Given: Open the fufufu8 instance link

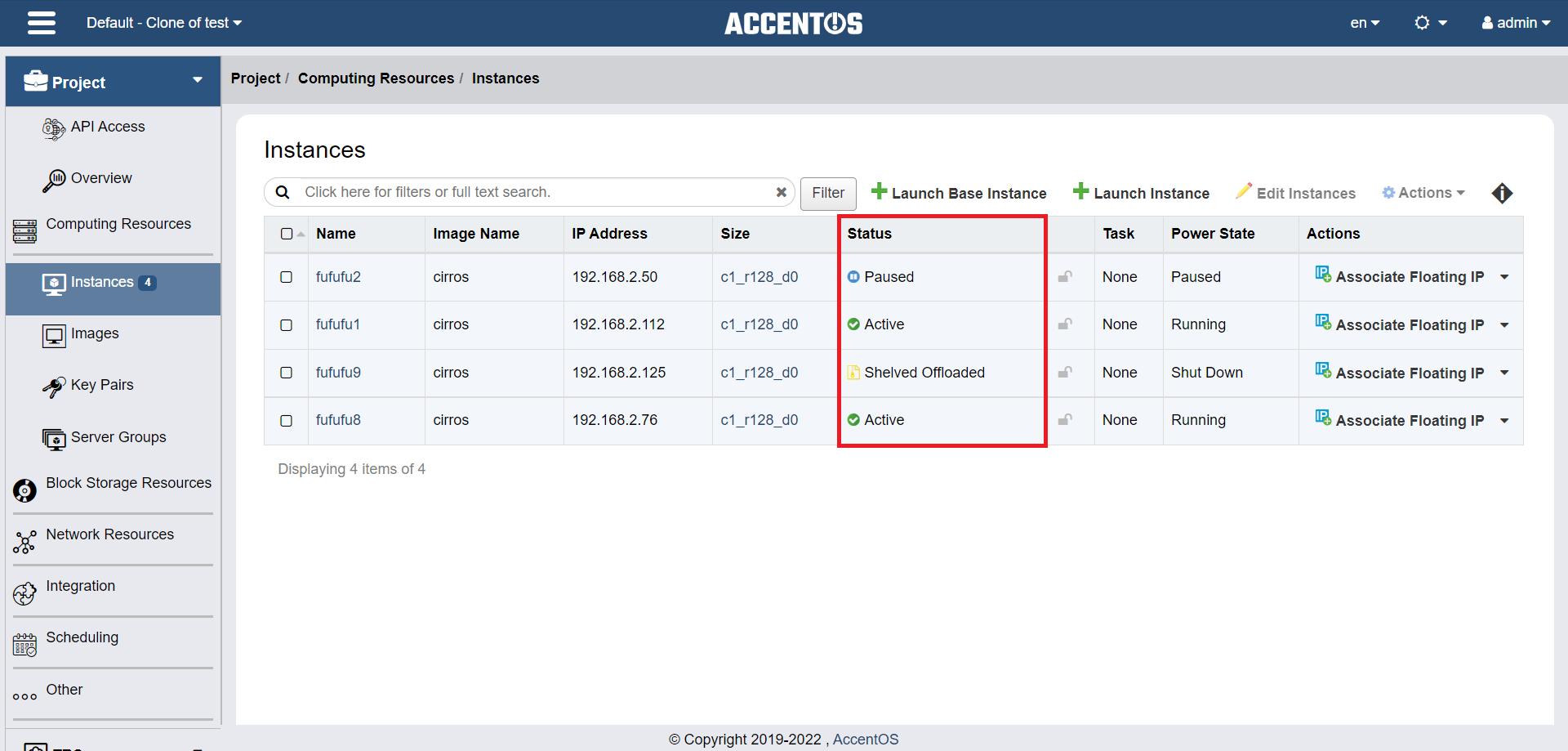Looking at the screenshot, I should click(338, 420).
